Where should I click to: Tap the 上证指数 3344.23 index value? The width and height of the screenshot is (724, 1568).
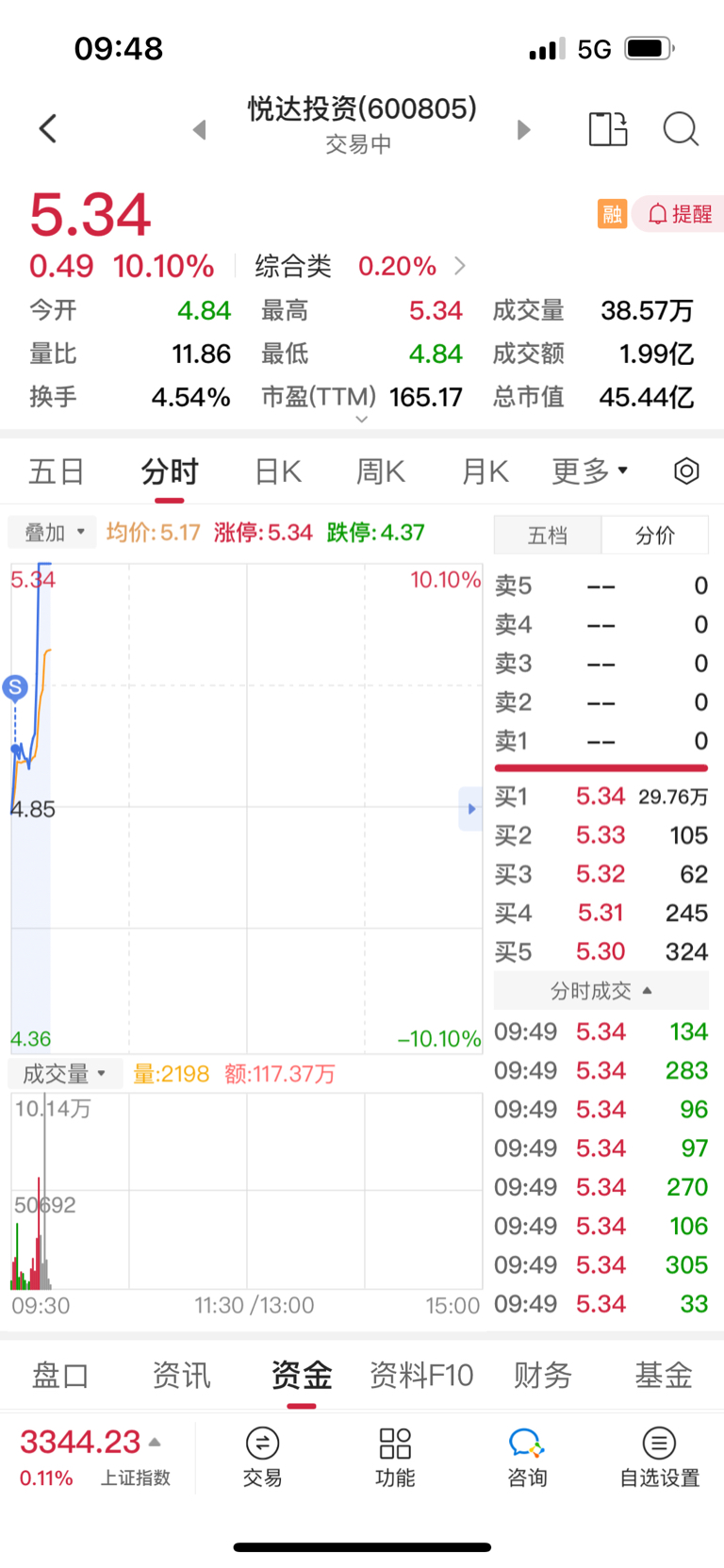pos(80,1442)
